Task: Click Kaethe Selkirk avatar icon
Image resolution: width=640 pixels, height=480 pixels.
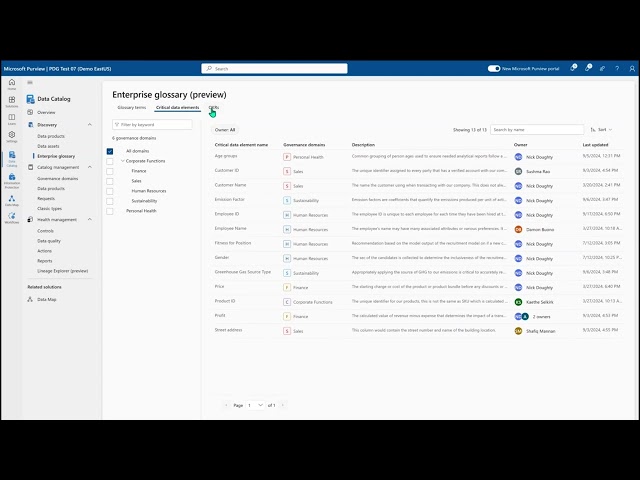Action: coord(518,302)
